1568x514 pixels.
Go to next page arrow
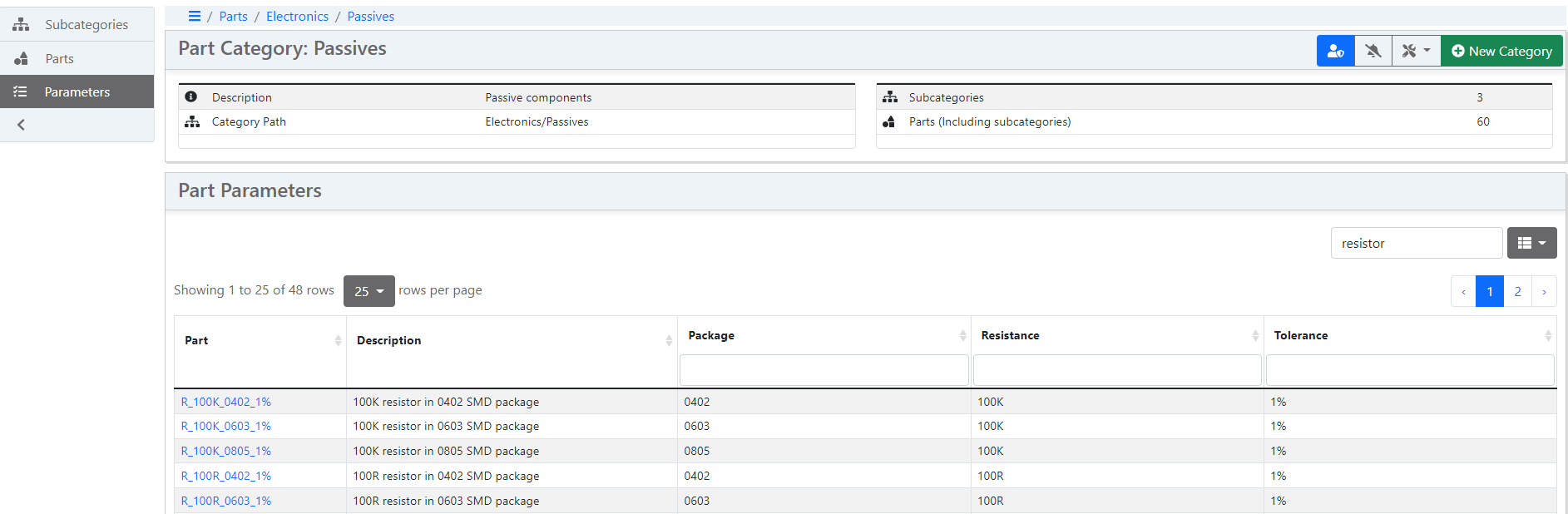tap(1544, 292)
